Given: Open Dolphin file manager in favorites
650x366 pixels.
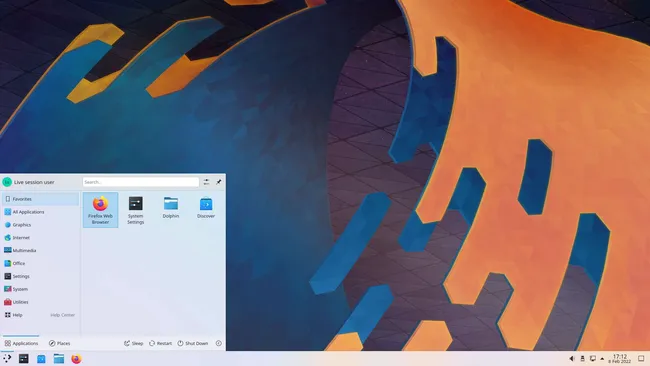Looking at the screenshot, I should pyautogui.click(x=171, y=208).
